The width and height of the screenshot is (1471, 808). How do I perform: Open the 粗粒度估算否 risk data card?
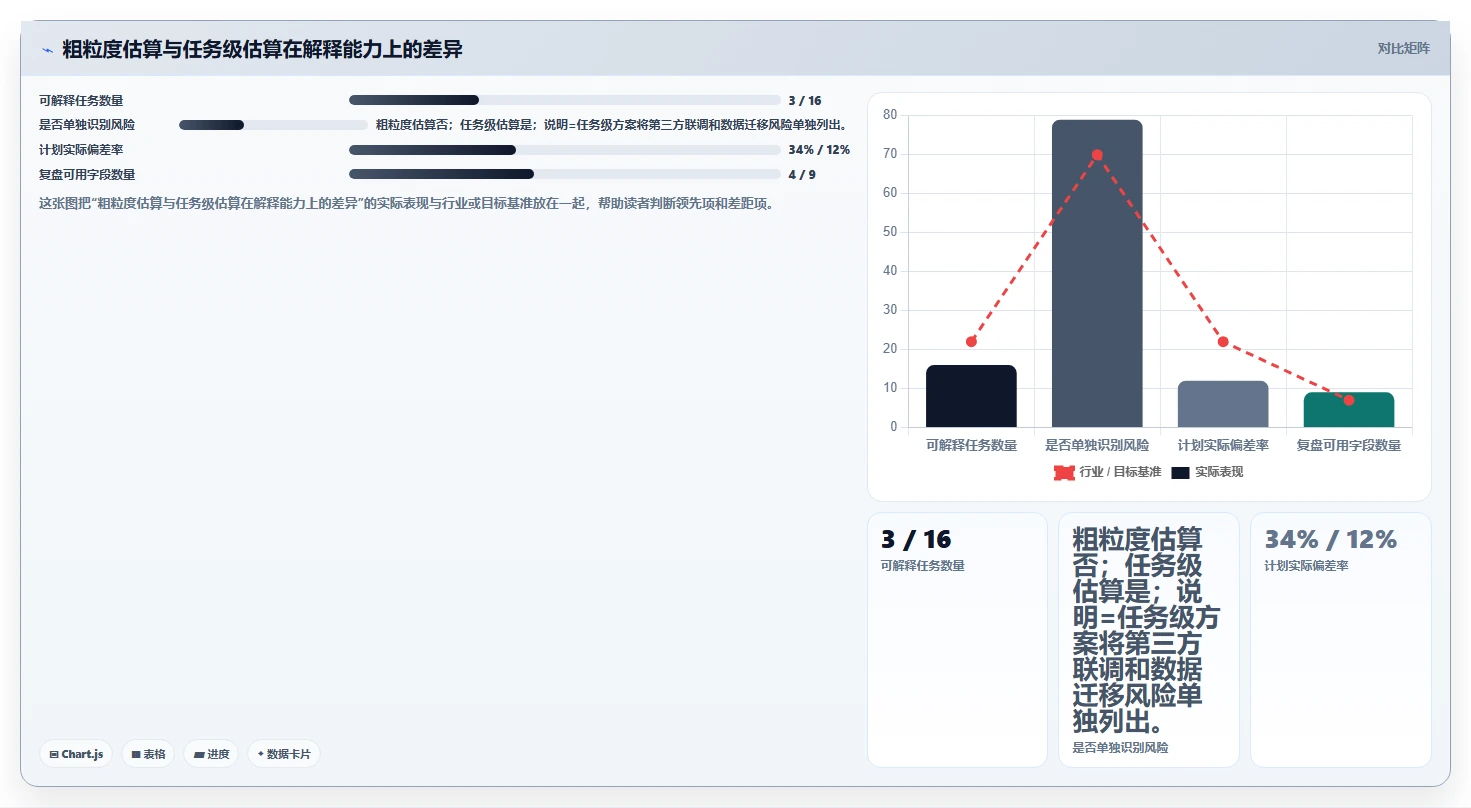pos(1149,640)
